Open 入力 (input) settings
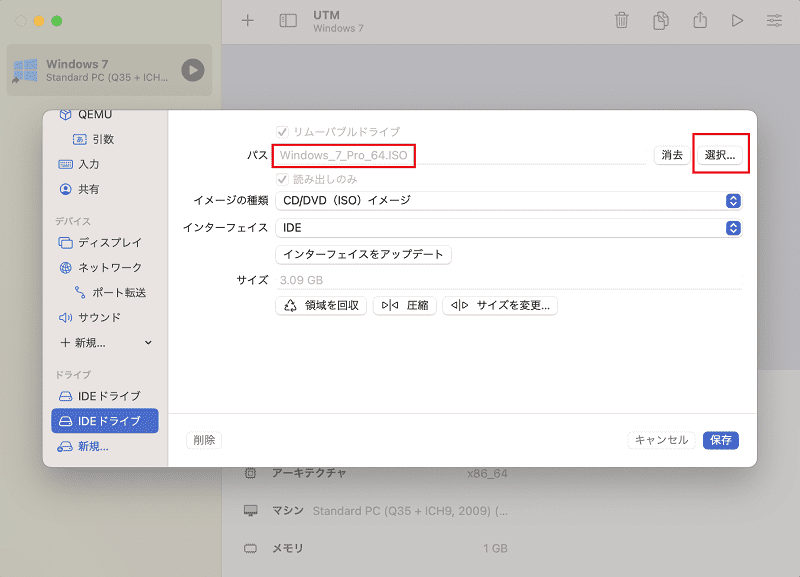800x577 pixels. coord(79,164)
